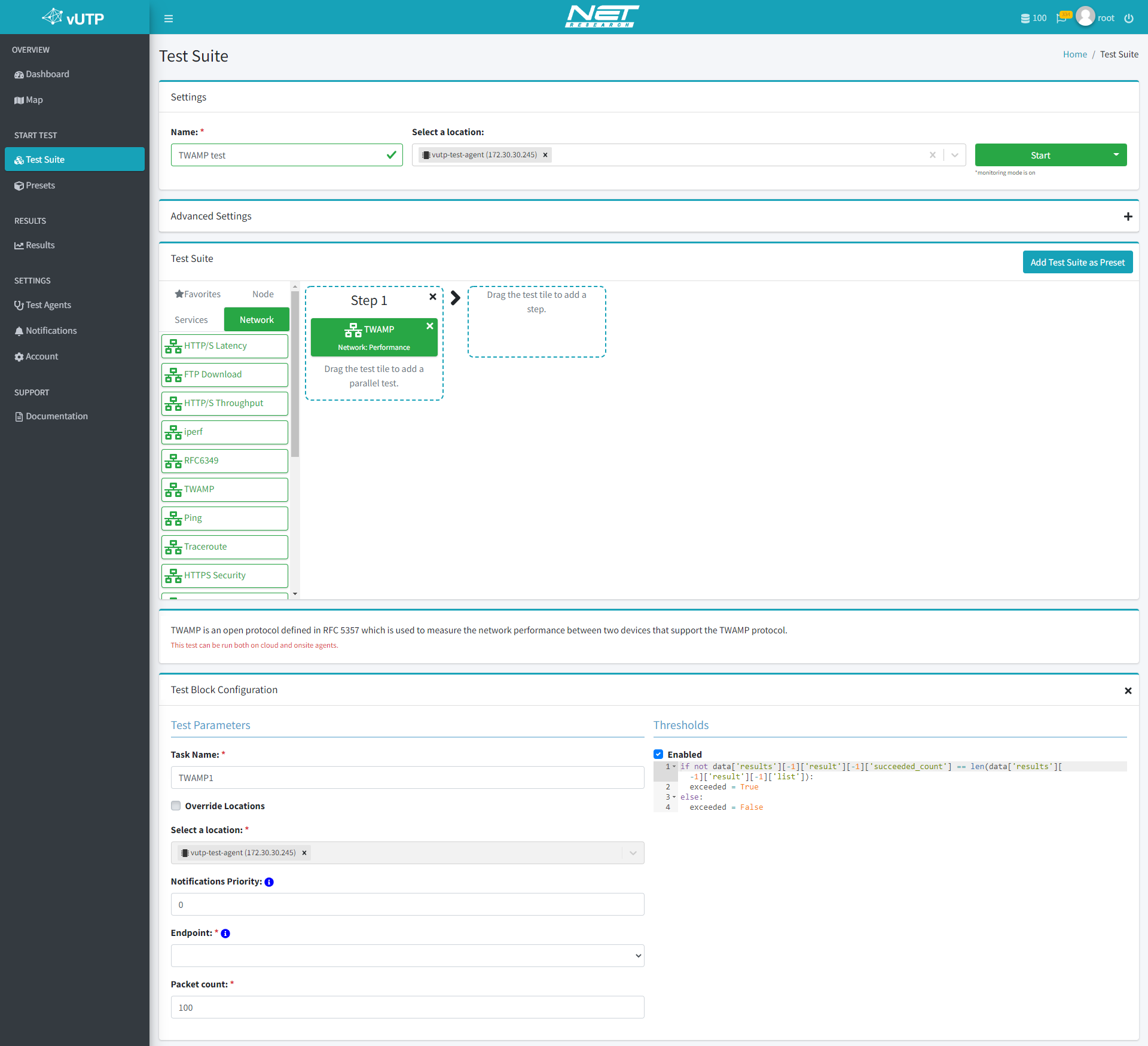Click the Ping tile icon

tap(173, 519)
